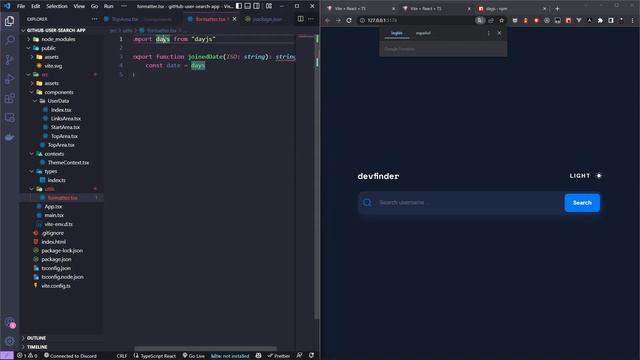Open the remote window indicator in the status bar
The image size is (640, 360).
coord(7,356)
